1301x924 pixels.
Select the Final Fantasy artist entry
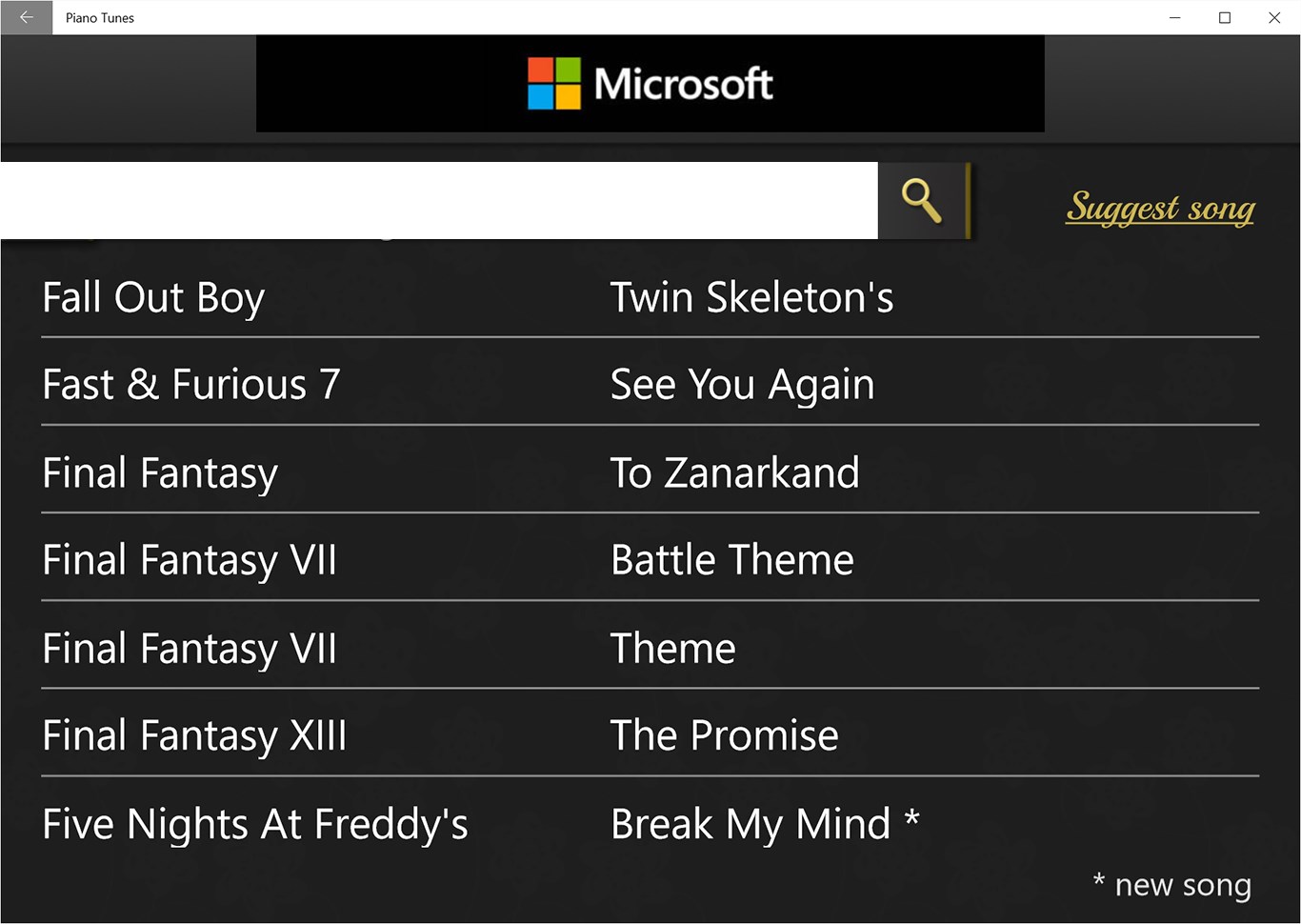point(159,472)
